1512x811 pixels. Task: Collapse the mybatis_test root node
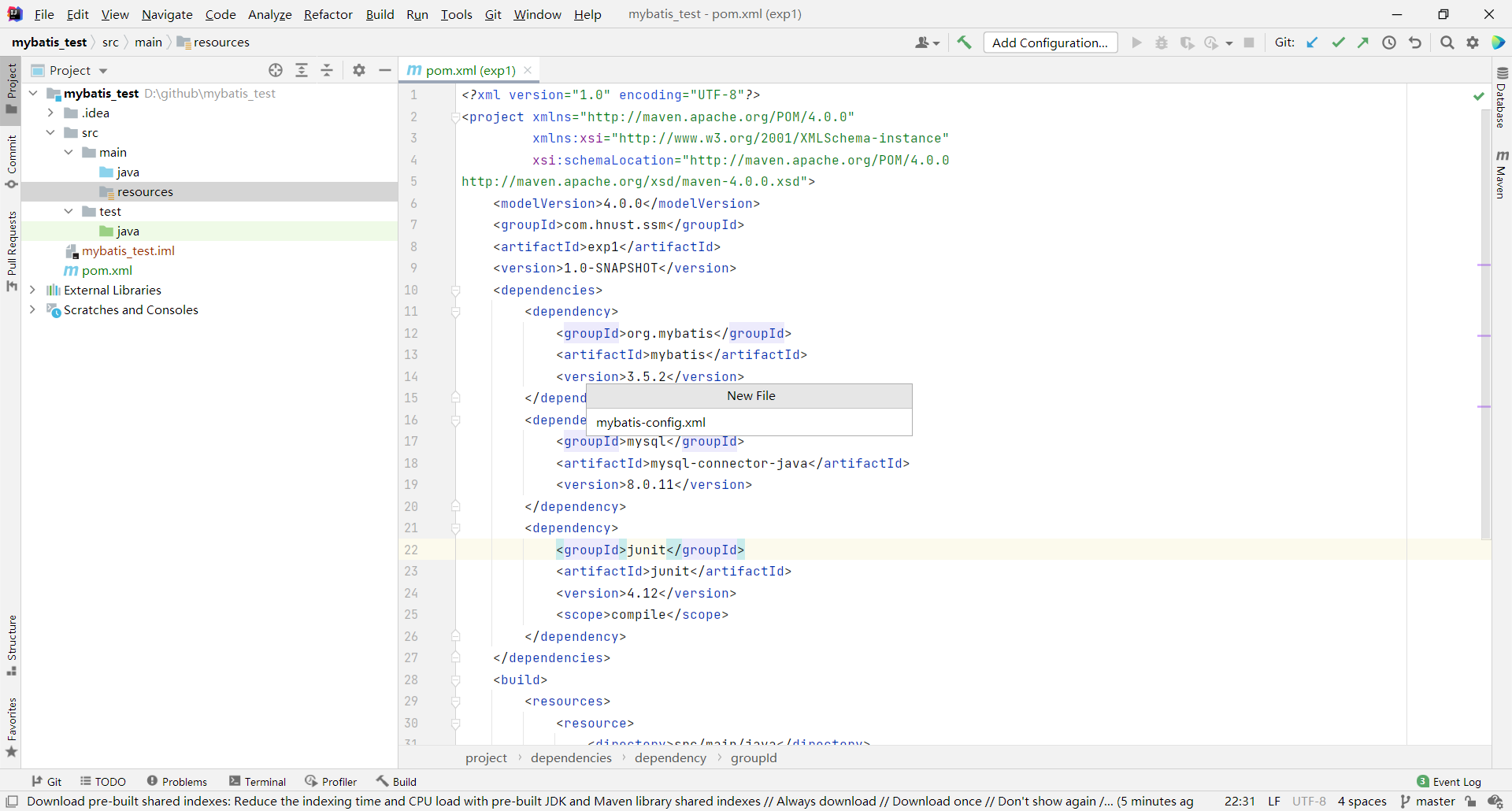pos(33,93)
